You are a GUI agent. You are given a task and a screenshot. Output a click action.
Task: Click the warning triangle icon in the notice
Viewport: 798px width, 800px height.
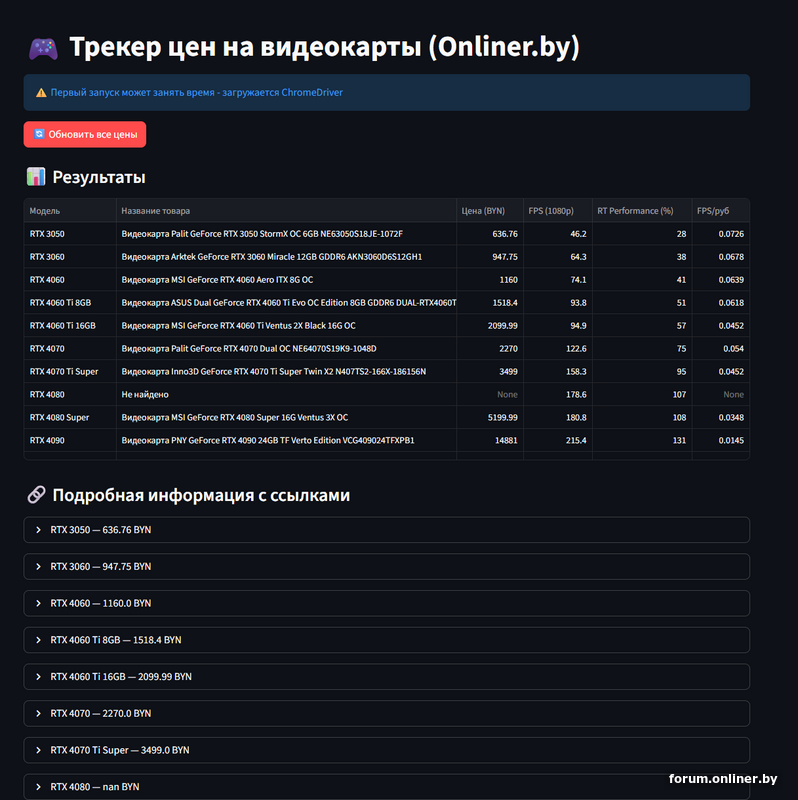(x=41, y=93)
